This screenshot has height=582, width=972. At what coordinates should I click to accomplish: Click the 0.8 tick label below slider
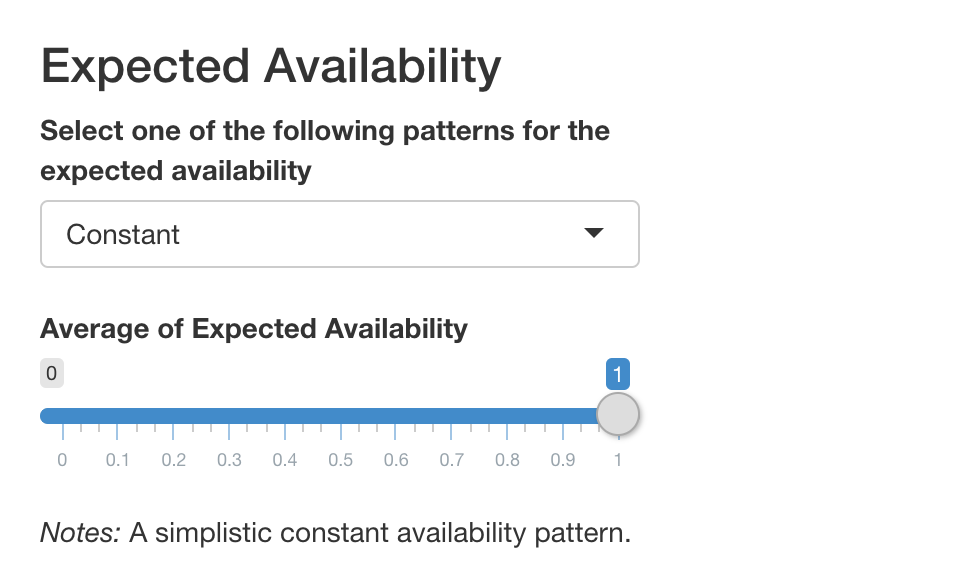coord(507,461)
